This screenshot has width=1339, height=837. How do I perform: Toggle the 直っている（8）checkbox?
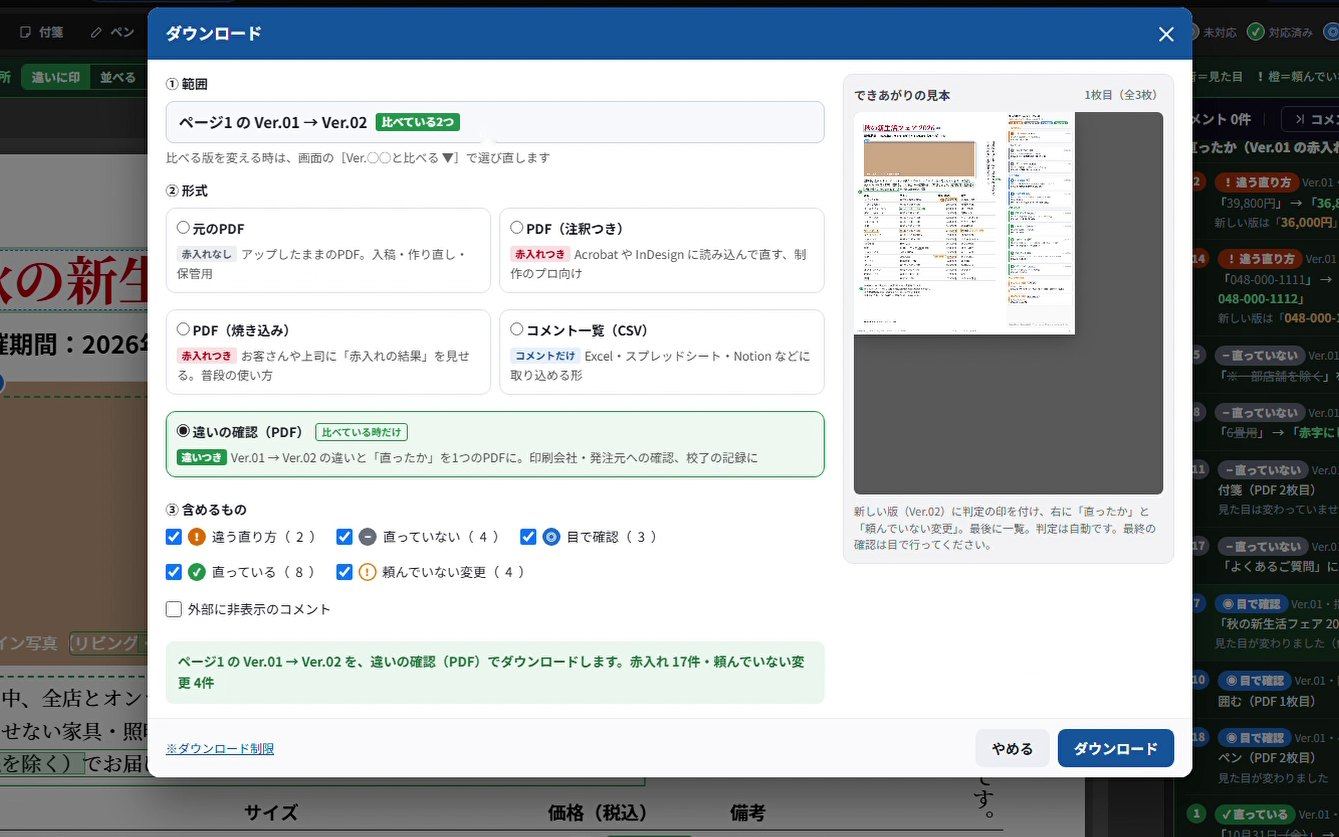pos(174,572)
